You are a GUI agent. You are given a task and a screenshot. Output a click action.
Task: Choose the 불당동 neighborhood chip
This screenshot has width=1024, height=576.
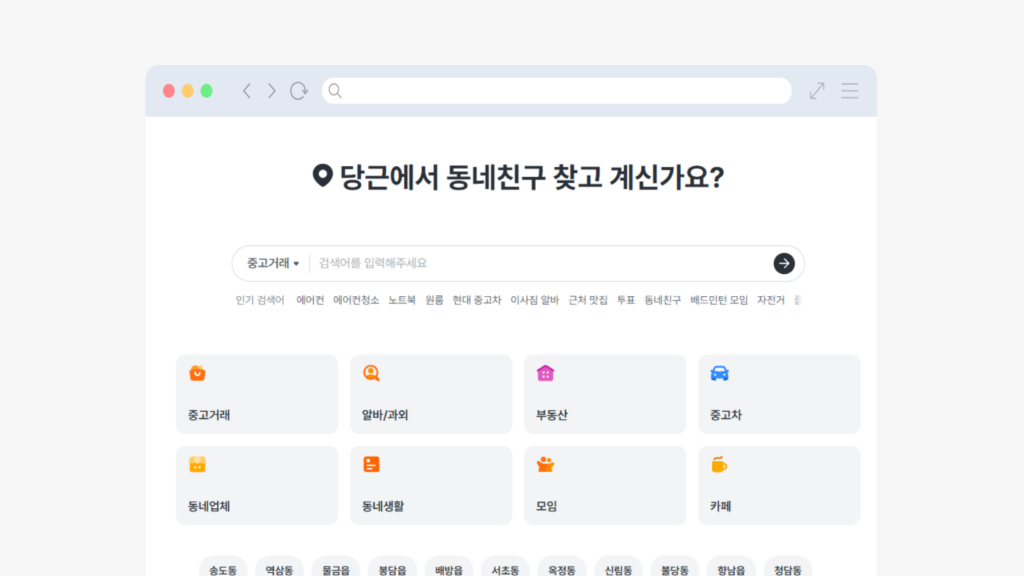click(x=675, y=568)
